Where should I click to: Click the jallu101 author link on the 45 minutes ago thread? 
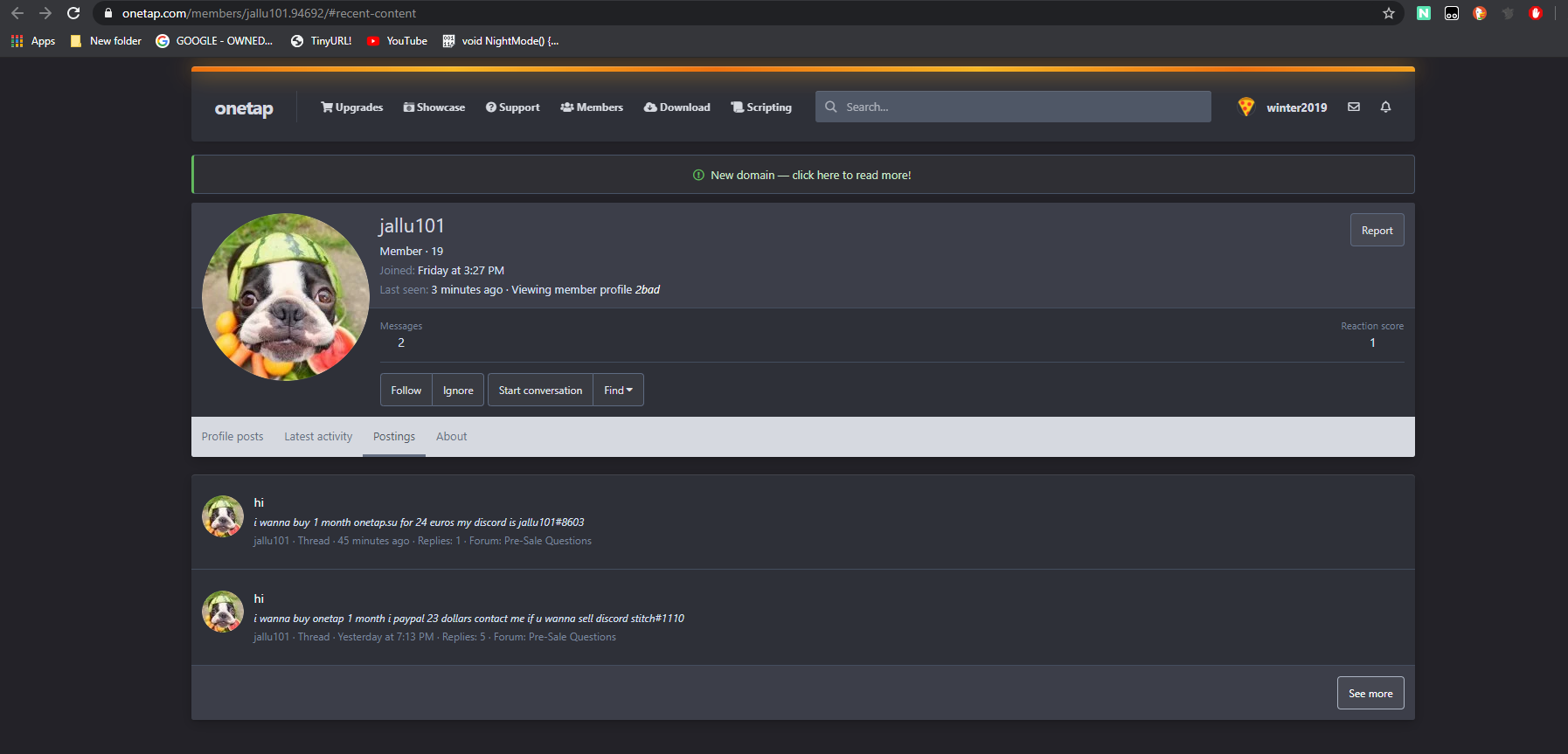pyautogui.click(x=271, y=541)
